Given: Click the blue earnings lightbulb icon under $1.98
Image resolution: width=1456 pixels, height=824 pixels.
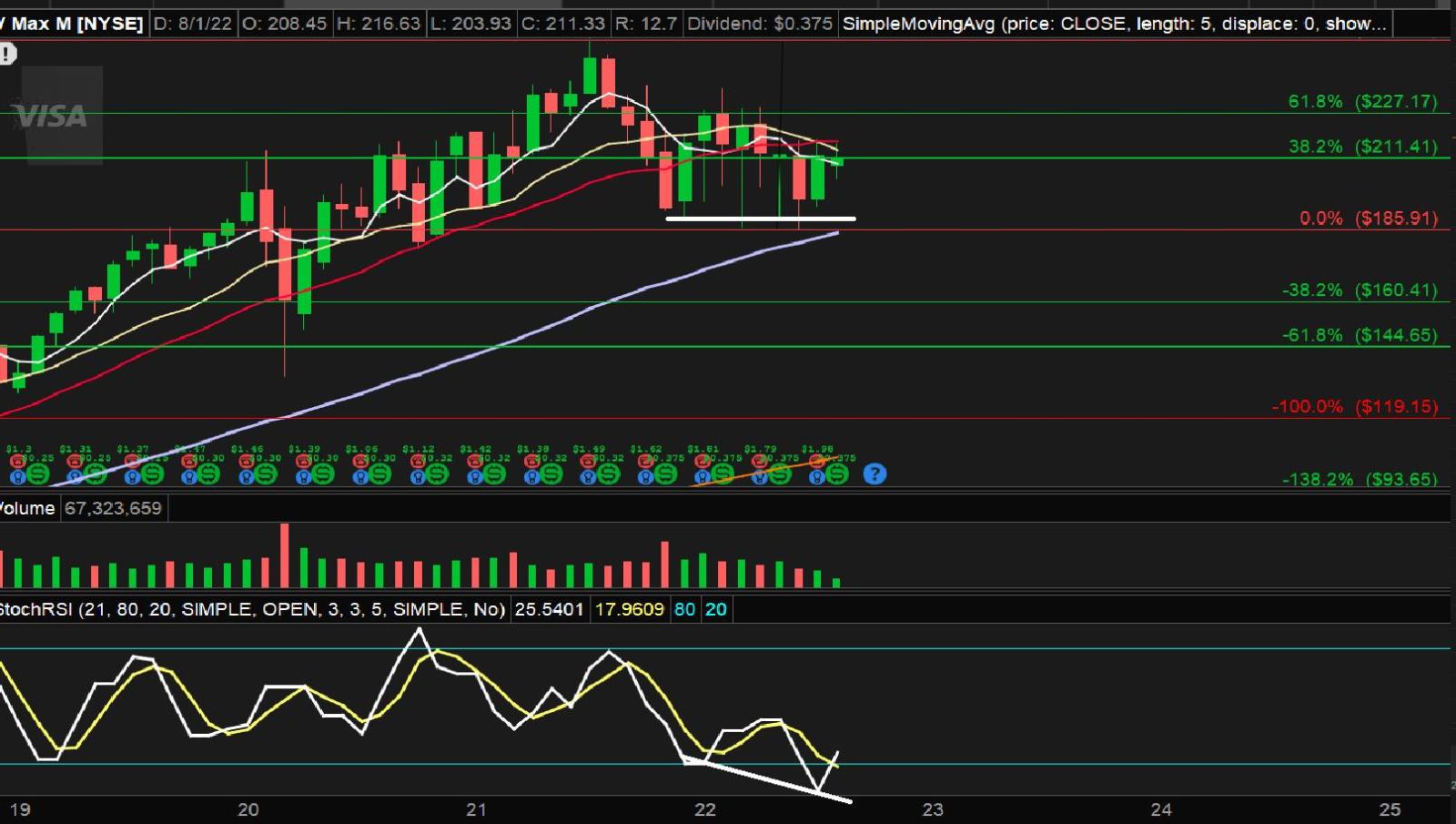Looking at the screenshot, I should pos(816,477).
